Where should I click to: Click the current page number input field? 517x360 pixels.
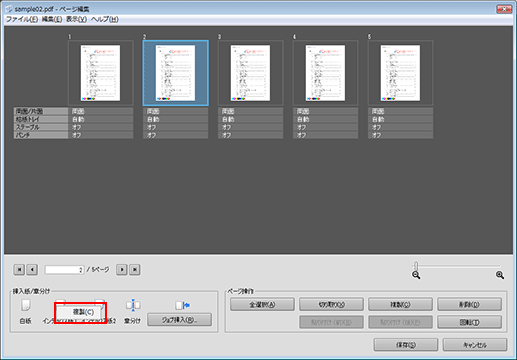click(64, 270)
